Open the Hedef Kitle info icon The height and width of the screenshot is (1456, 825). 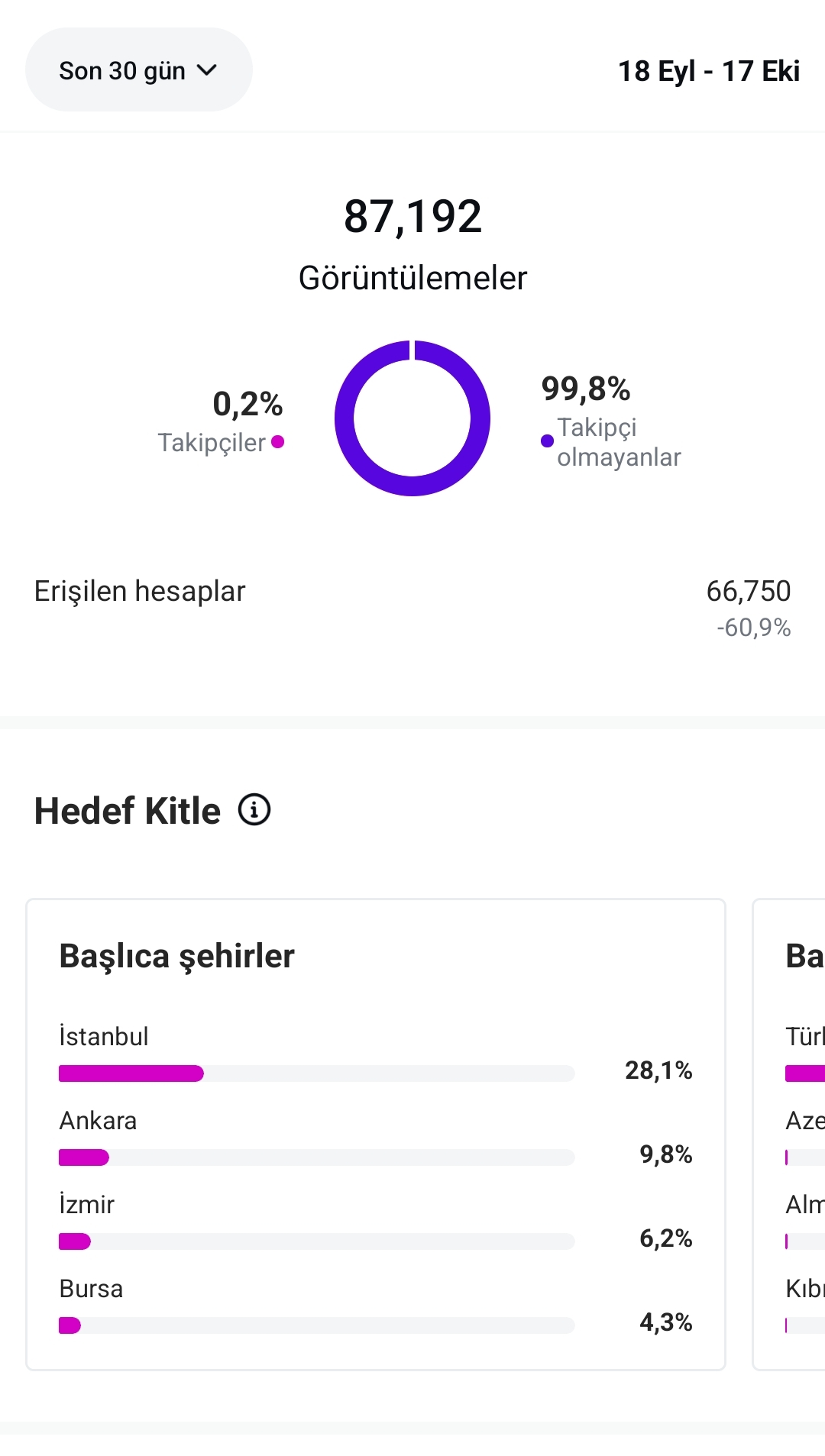[254, 809]
